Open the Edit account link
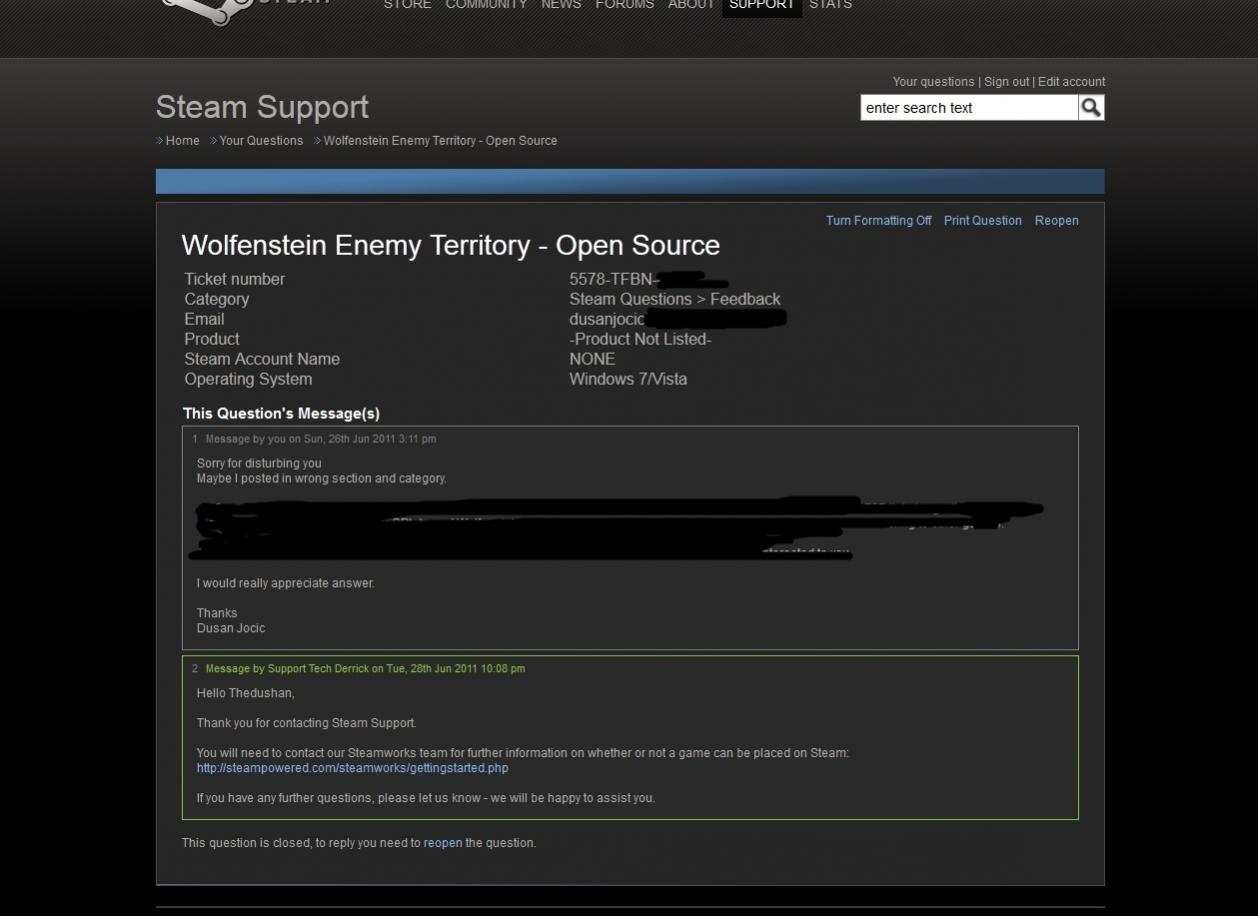The width and height of the screenshot is (1258, 916). (1071, 82)
